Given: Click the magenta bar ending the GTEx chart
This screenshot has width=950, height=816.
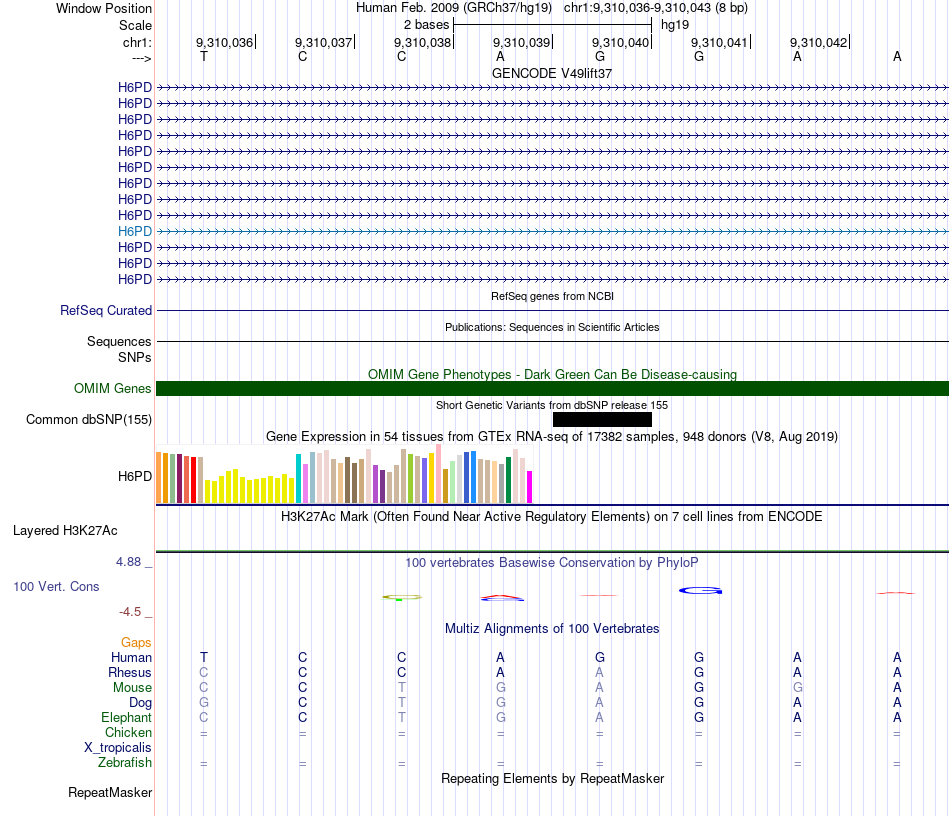Looking at the screenshot, I should tap(530, 487).
